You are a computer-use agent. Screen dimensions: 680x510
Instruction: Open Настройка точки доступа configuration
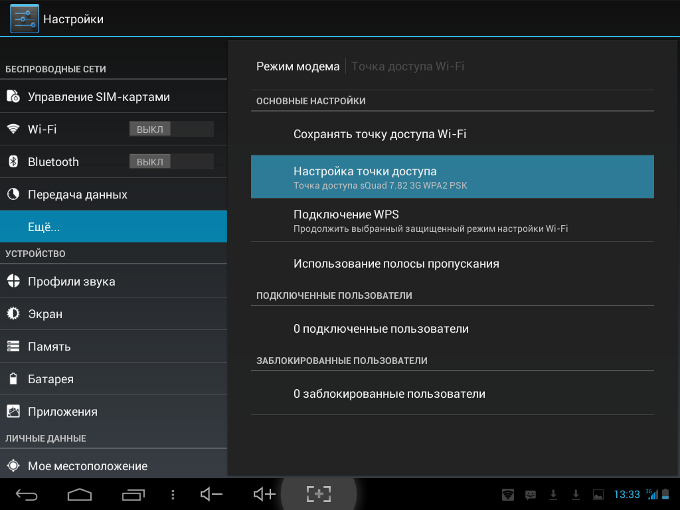[x=452, y=177]
